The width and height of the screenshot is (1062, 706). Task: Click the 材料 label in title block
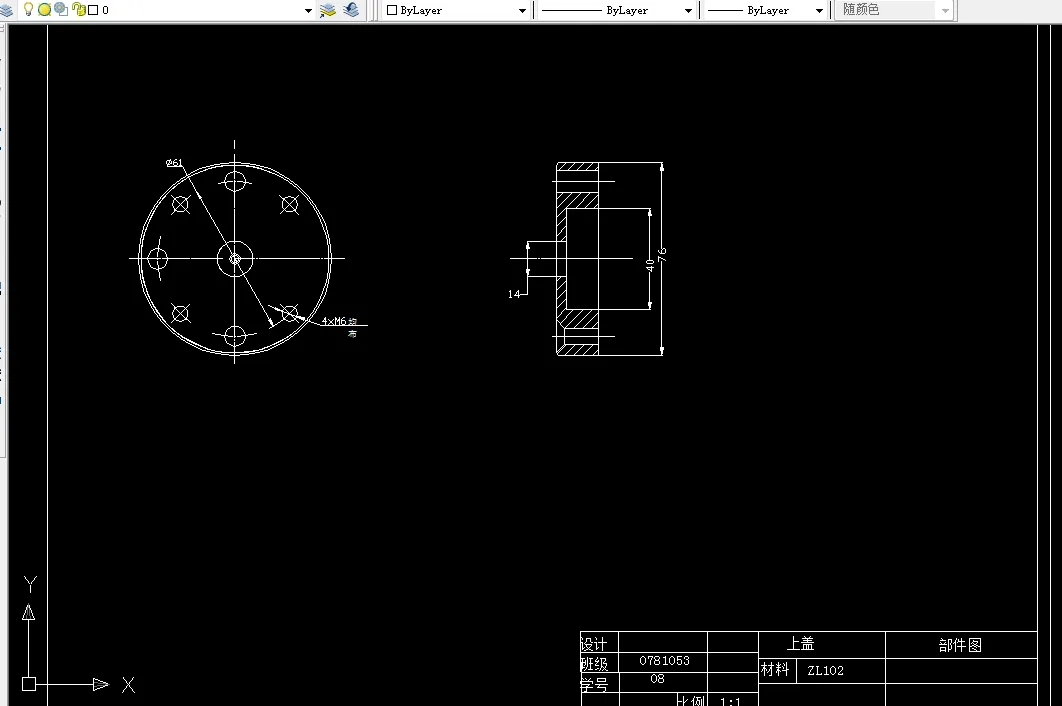tap(775, 669)
